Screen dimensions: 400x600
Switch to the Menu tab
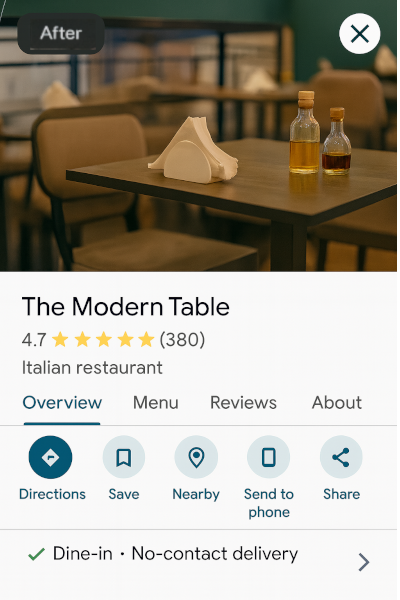pos(155,403)
